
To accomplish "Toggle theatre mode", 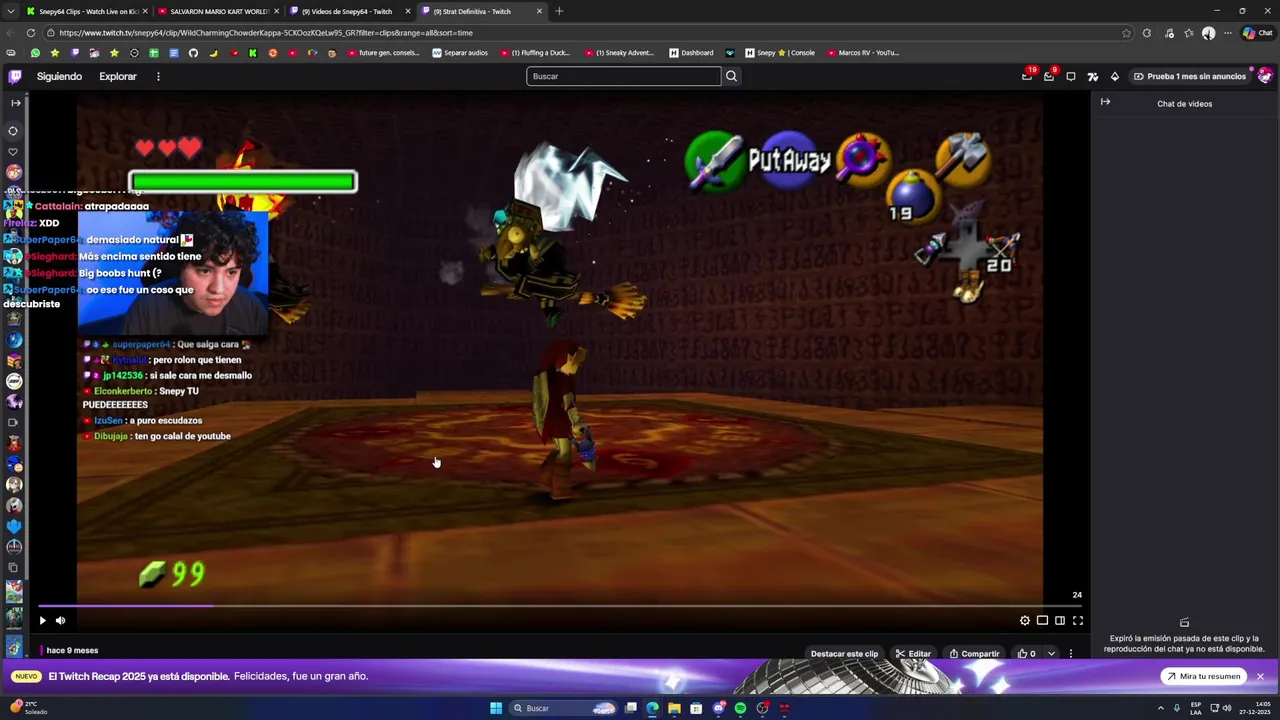I will pyautogui.click(x=1060, y=621).
